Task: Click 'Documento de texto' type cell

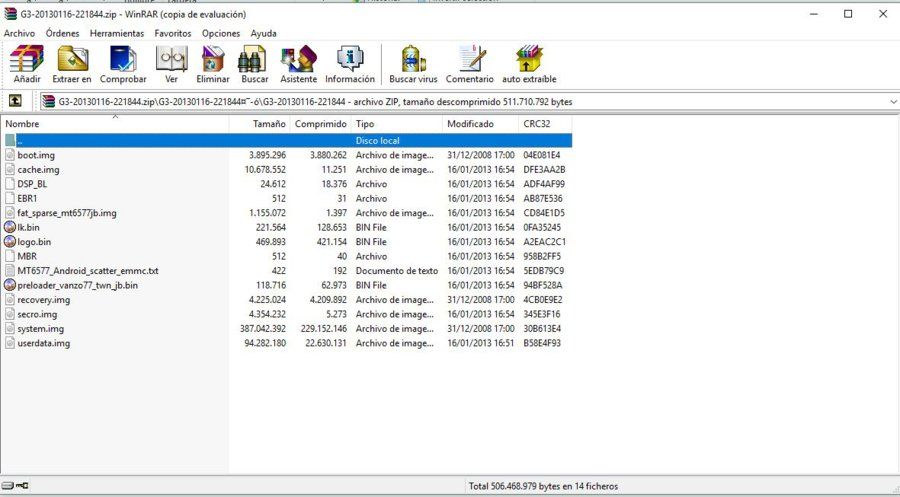Action: 397,271
